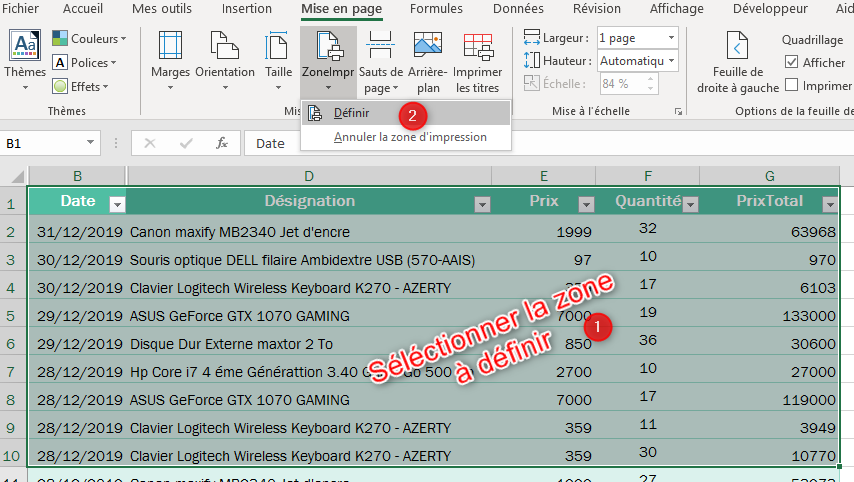This screenshot has width=854, height=482.
Task: Switch to the Données tab
Action: pos(518,9)
